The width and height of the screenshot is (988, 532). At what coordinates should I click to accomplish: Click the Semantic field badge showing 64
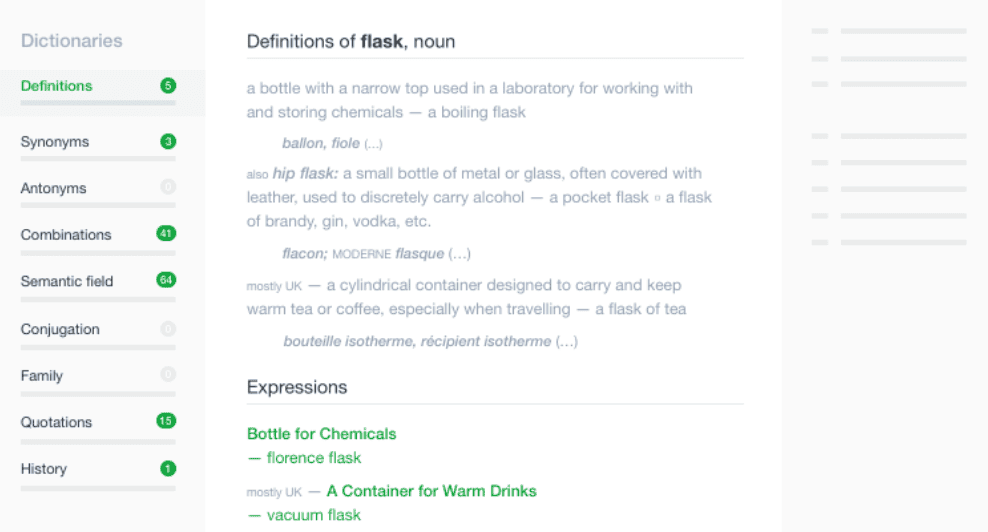166,280
